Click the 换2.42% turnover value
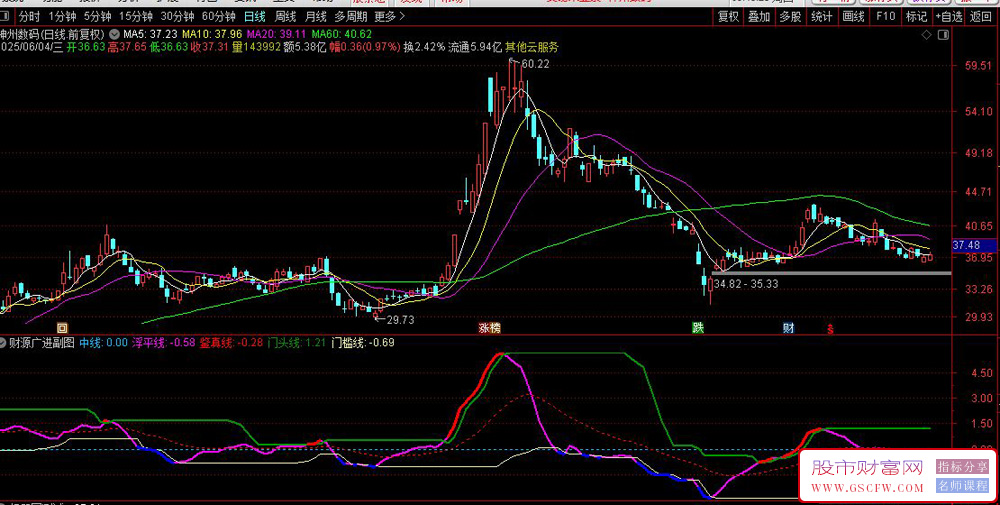The width and height of the screenshot is (1000, 505). click(424, 47)
